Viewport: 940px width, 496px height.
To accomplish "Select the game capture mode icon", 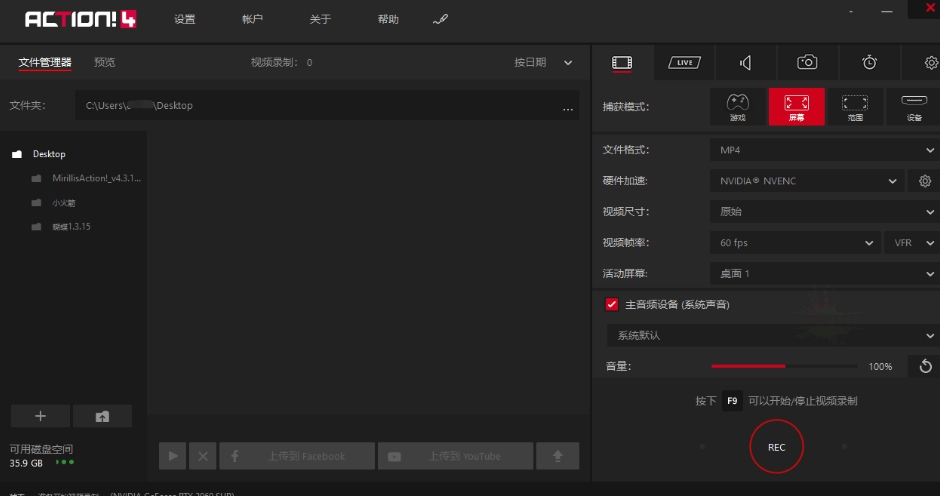I will pyautogui.click(x=737, y=106).
